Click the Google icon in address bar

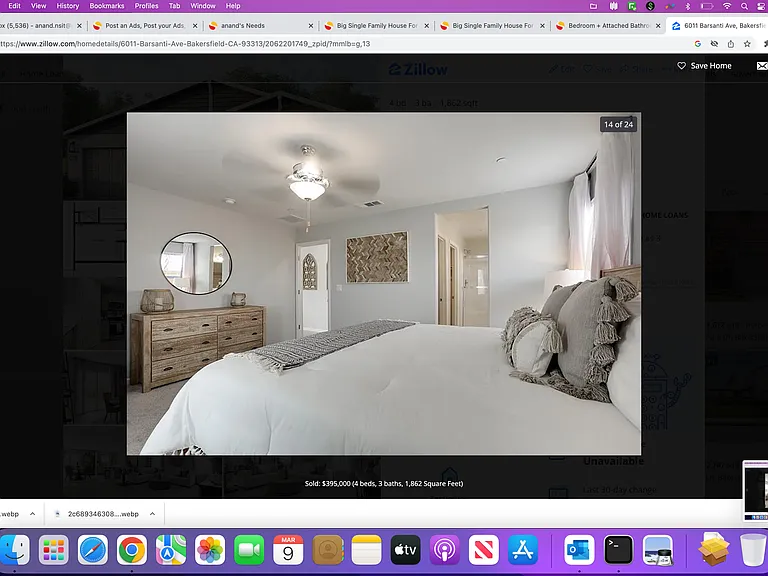click(697, 44)
